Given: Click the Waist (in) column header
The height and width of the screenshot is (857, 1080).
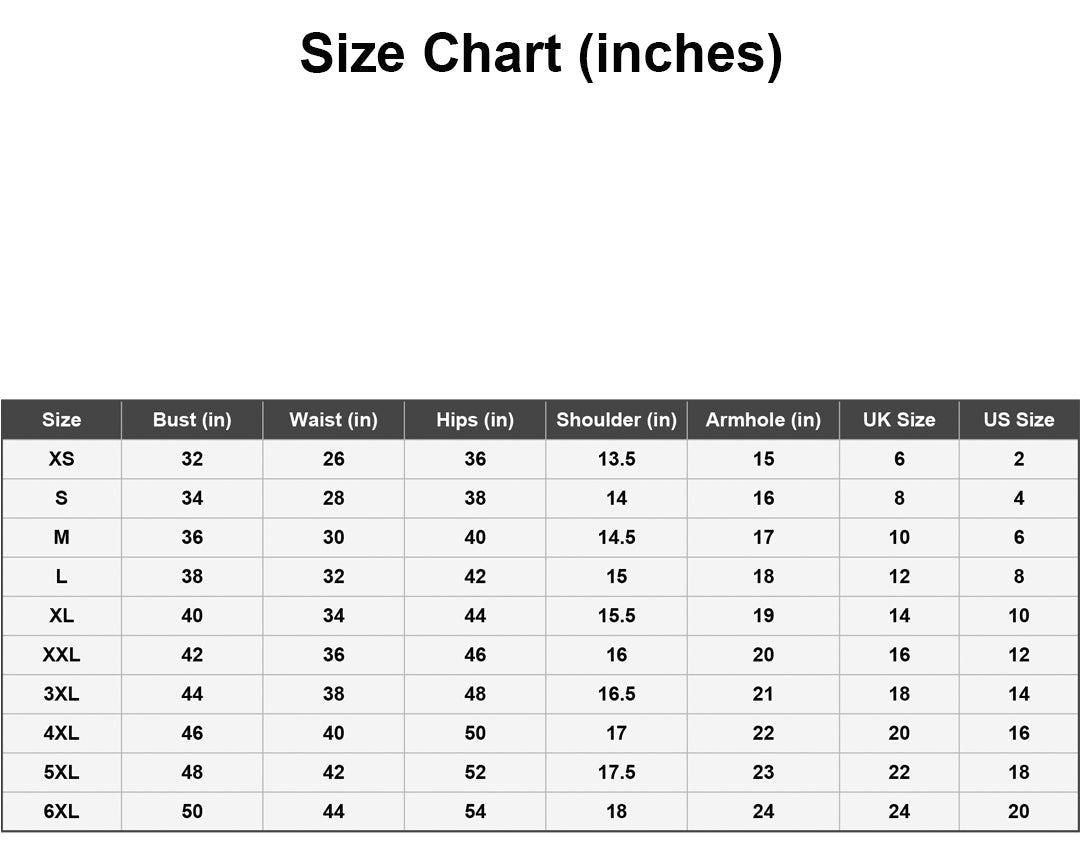Looking at the screenshot, I should coord(333,420).
